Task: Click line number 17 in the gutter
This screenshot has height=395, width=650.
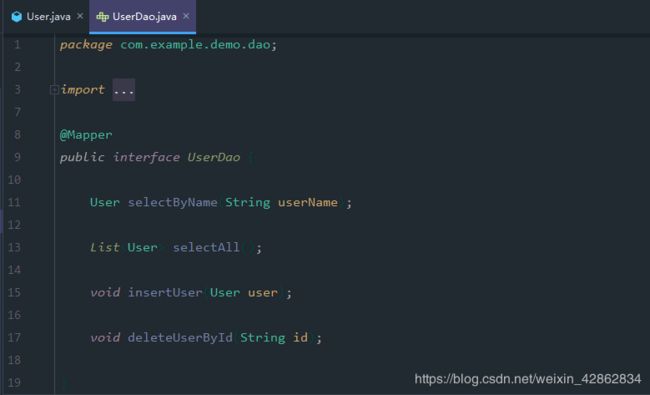Action: (14, 337)
